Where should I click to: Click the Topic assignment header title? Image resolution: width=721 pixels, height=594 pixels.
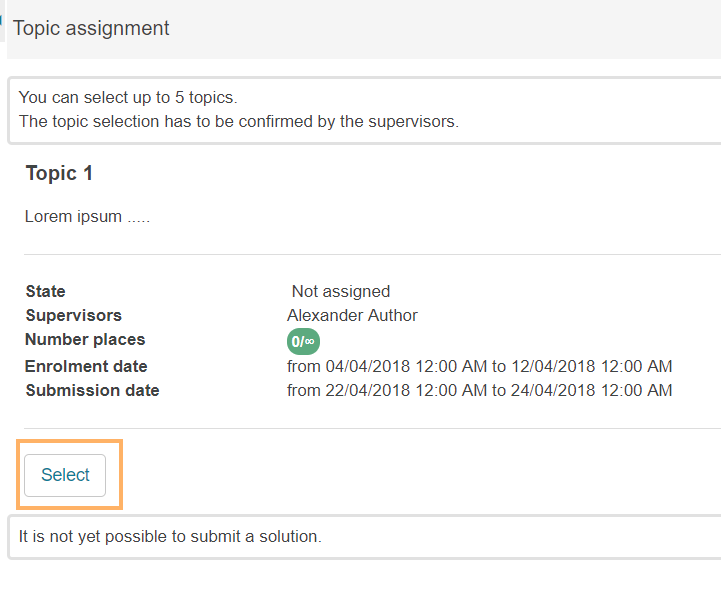click(x=91, y=28)
